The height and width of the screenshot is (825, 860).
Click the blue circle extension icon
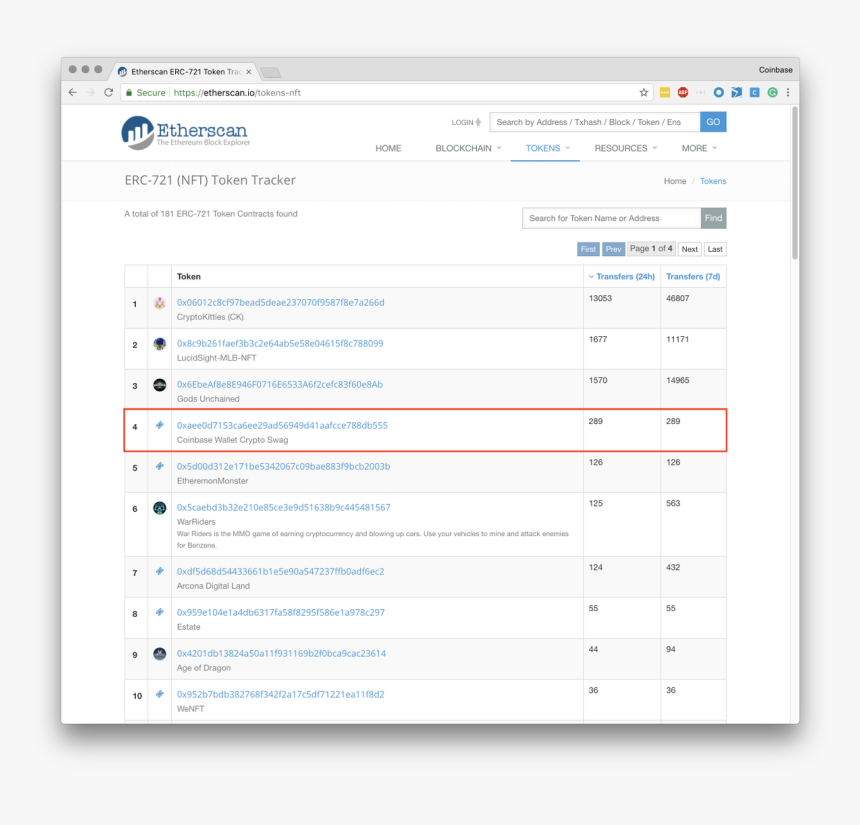[718, 93]
